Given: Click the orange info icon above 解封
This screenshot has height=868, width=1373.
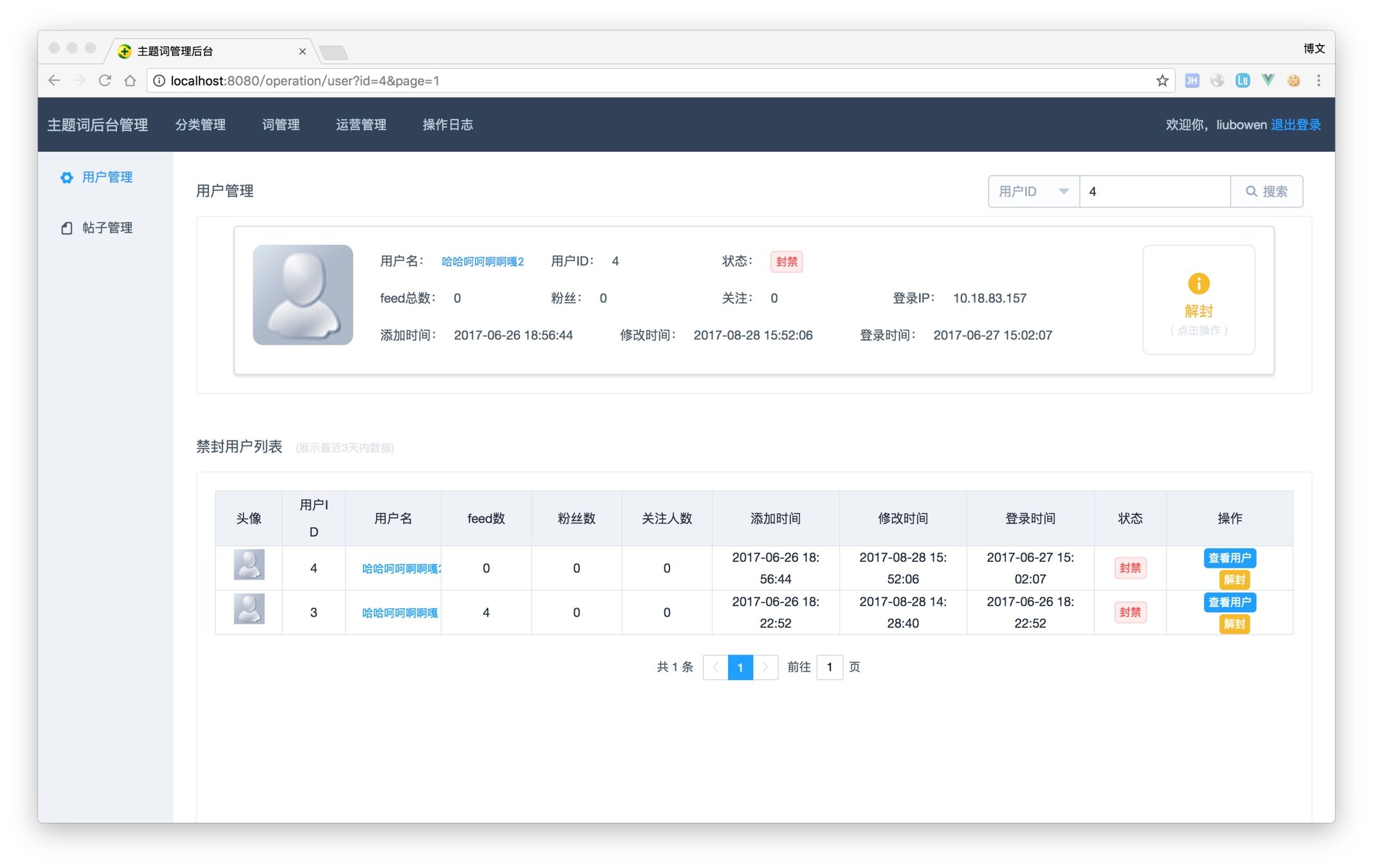Looking at the screenshot, I should [x=1198, y=284].
